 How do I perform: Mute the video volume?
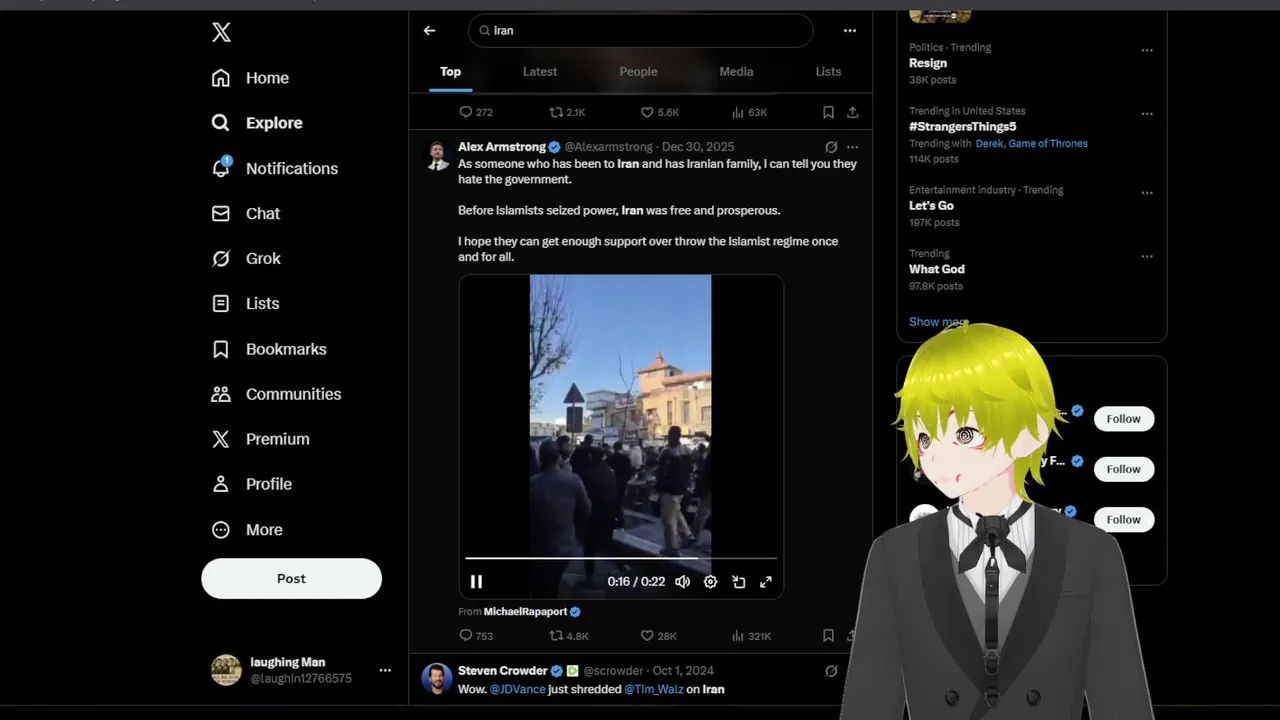click(x=682, y=582)
